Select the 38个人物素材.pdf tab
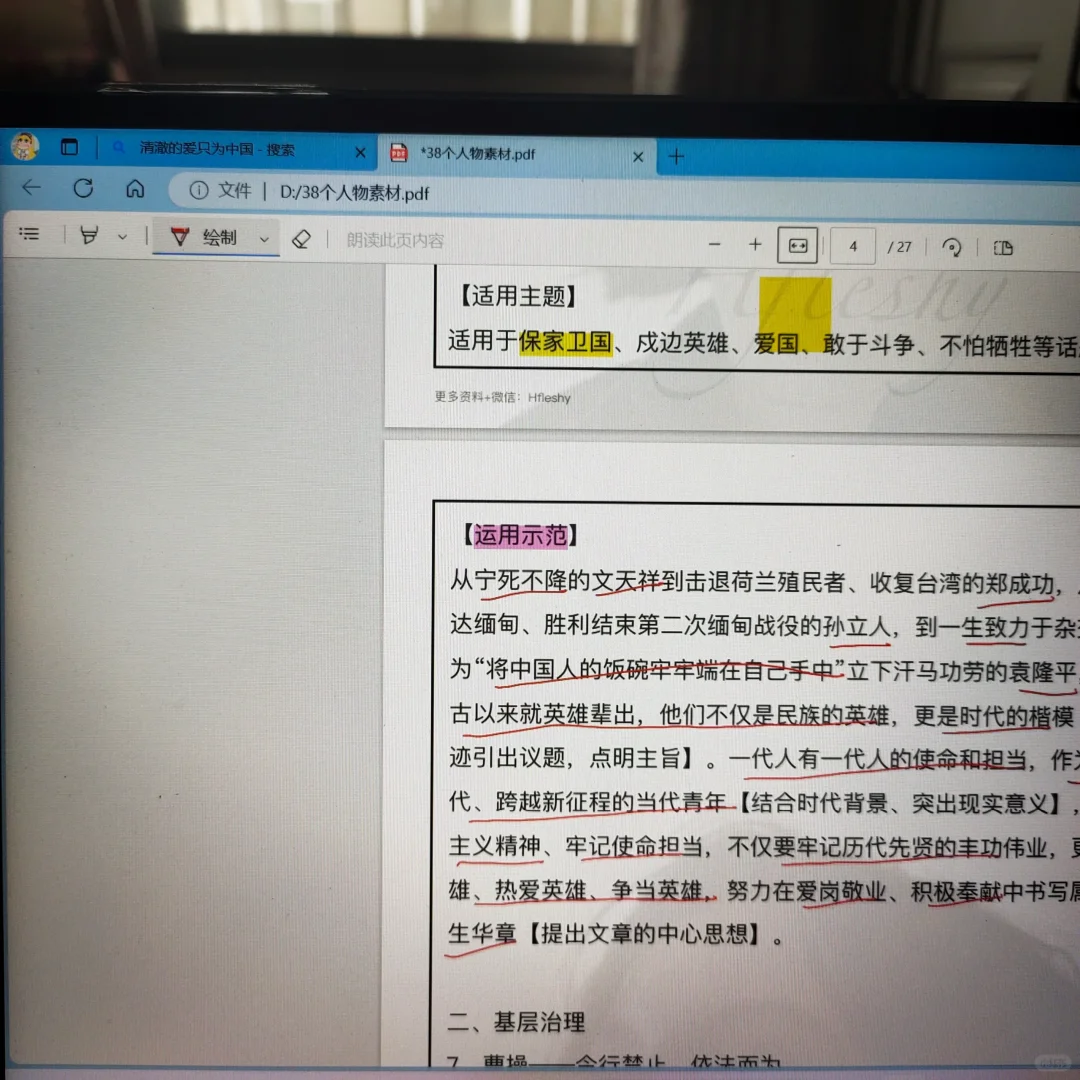Screen dimensions: 1080x1080 pos(480,155)
